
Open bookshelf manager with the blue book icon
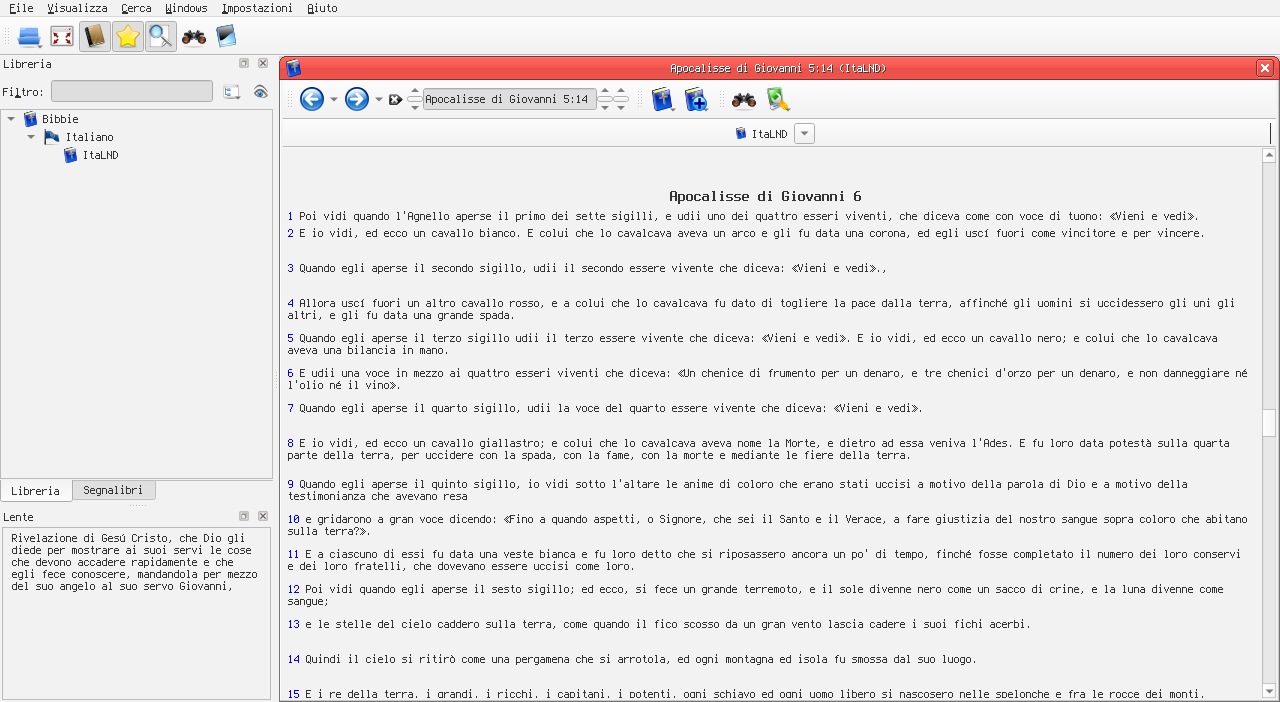point(226,37)
